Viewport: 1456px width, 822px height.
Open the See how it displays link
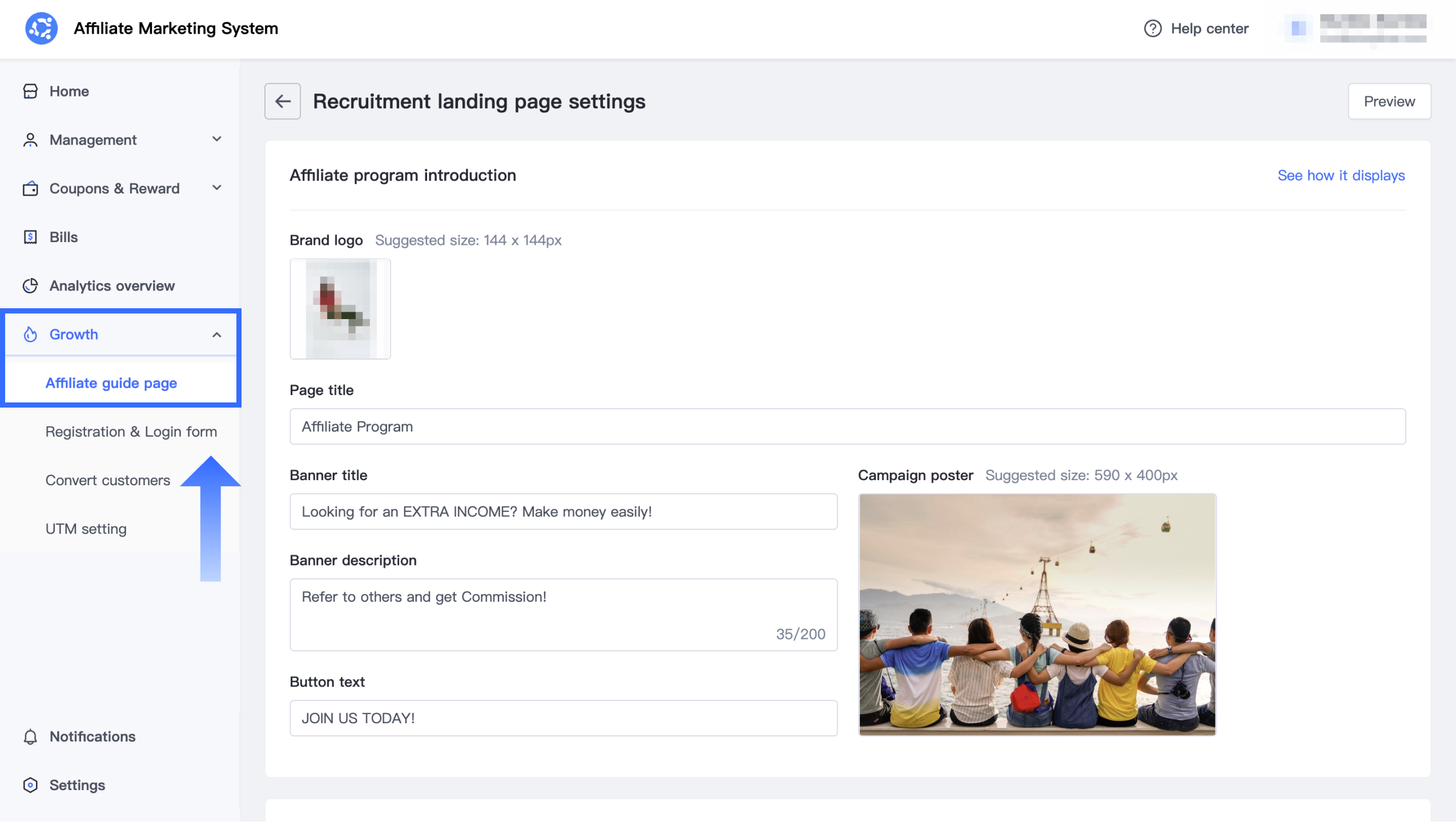coord(1341,175)
